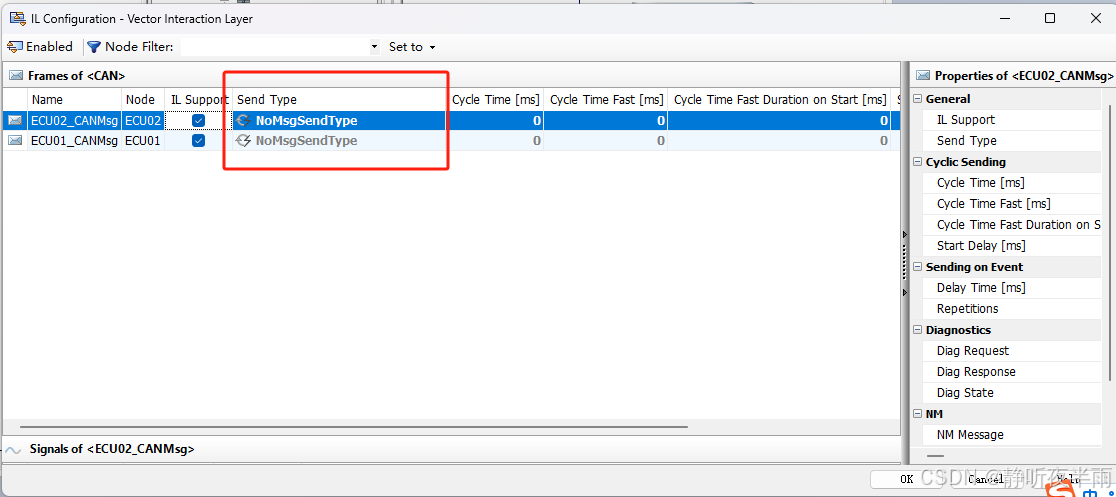This screenshot has width=1116, height=497.
Task: Click Cycle Time Fast Duration on Start header
Action: click(779, 100)
